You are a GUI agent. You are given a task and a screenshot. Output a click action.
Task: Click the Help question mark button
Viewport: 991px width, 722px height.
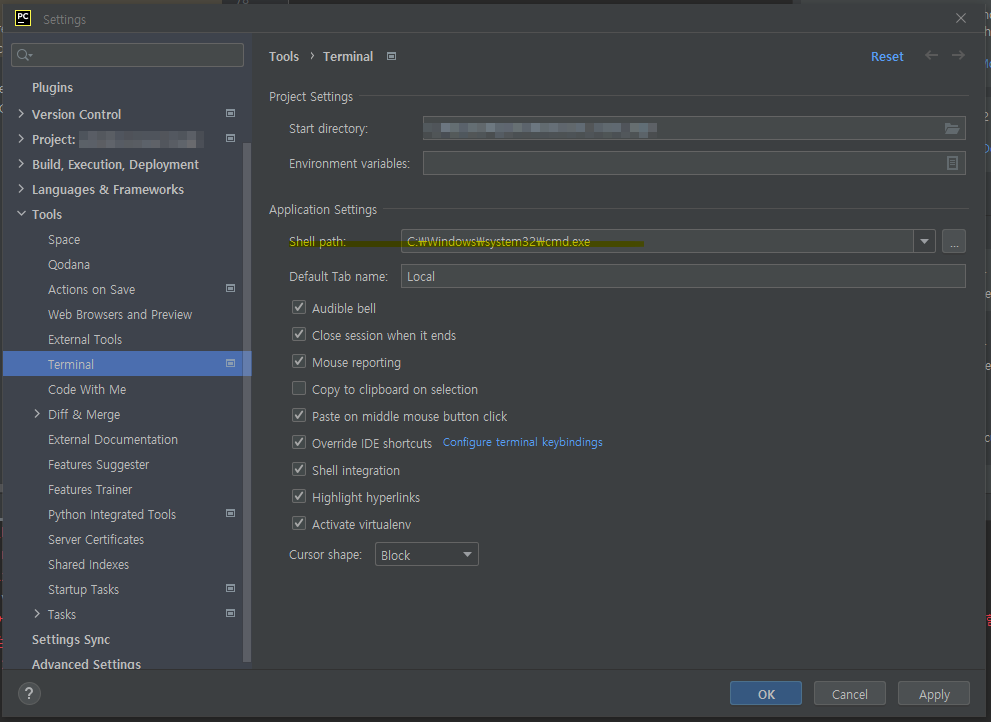point(29,694)
